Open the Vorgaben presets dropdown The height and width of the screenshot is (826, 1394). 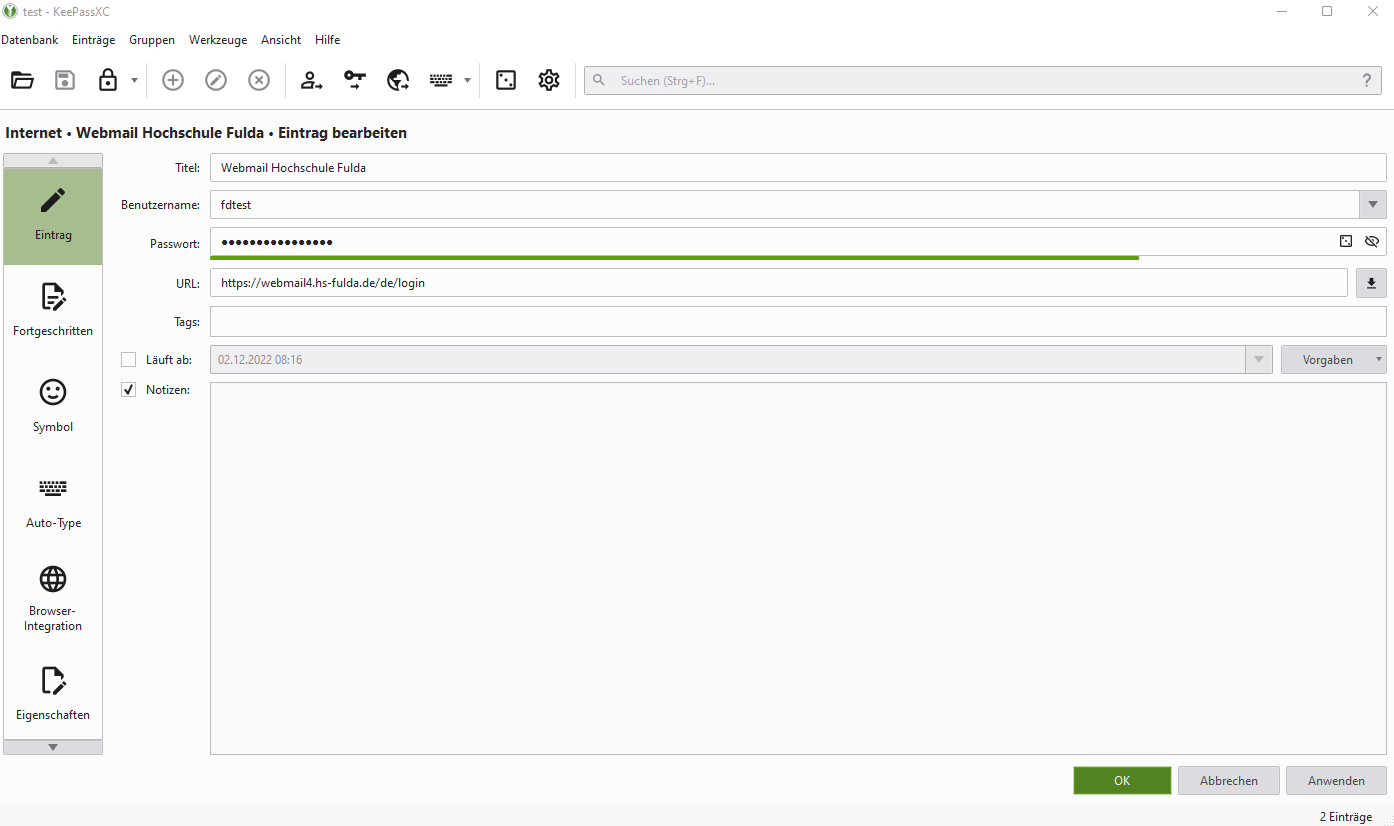[1333, 360]
